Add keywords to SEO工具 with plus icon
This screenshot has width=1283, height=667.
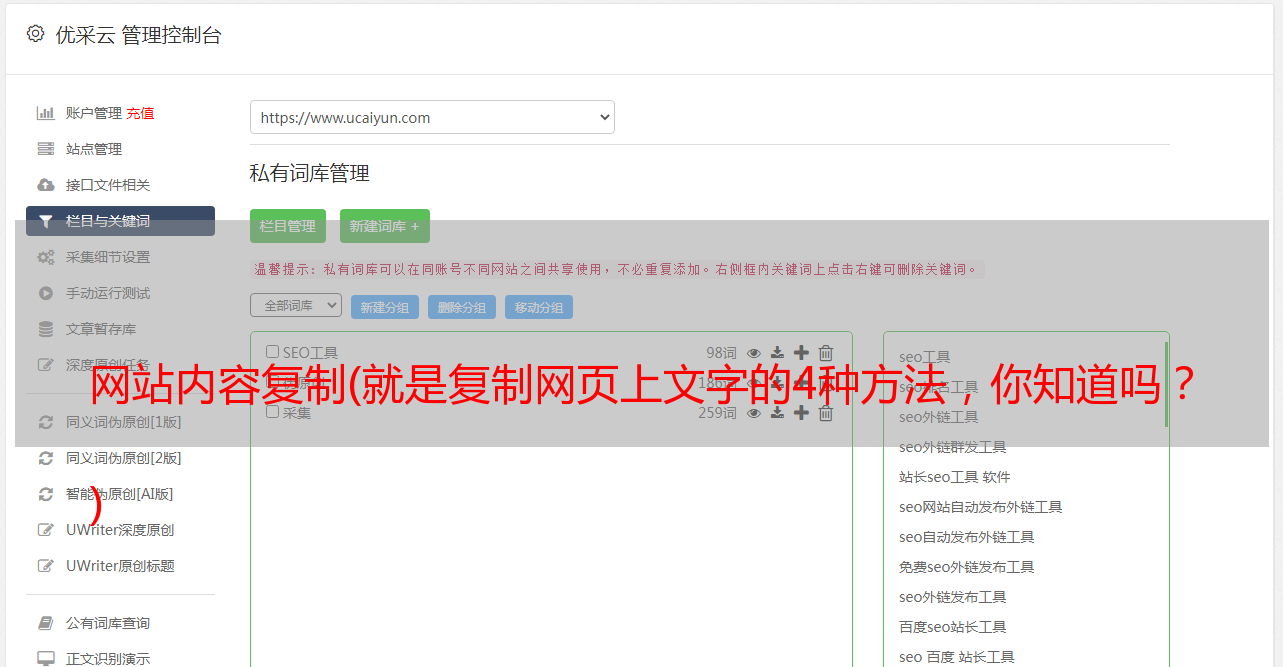point(801,352)
